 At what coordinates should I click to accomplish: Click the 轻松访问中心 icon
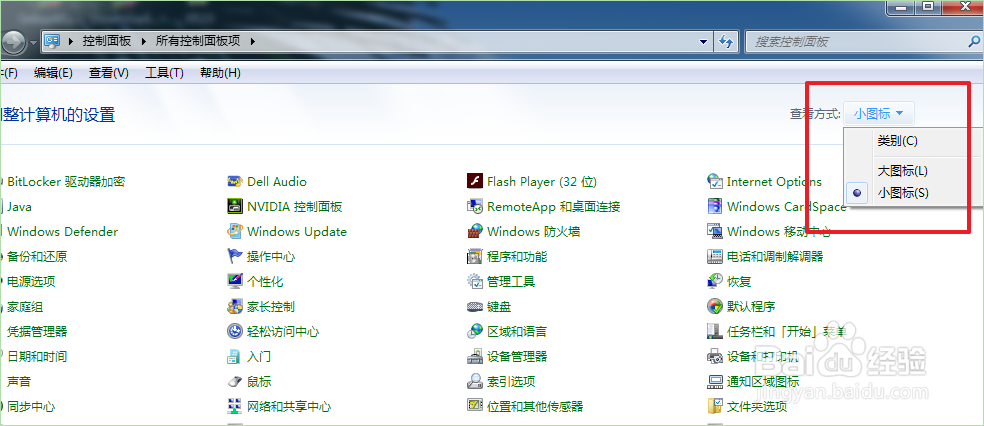pos(235,331)
